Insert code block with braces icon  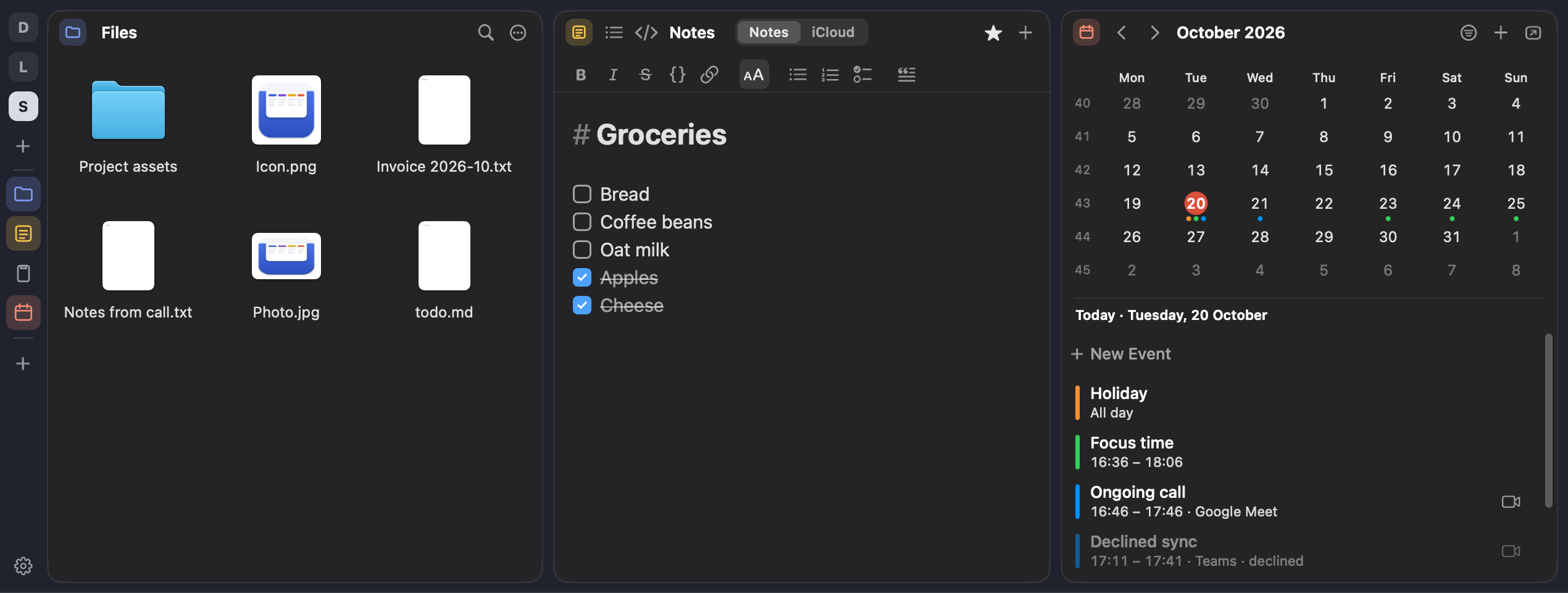[677, 75]
